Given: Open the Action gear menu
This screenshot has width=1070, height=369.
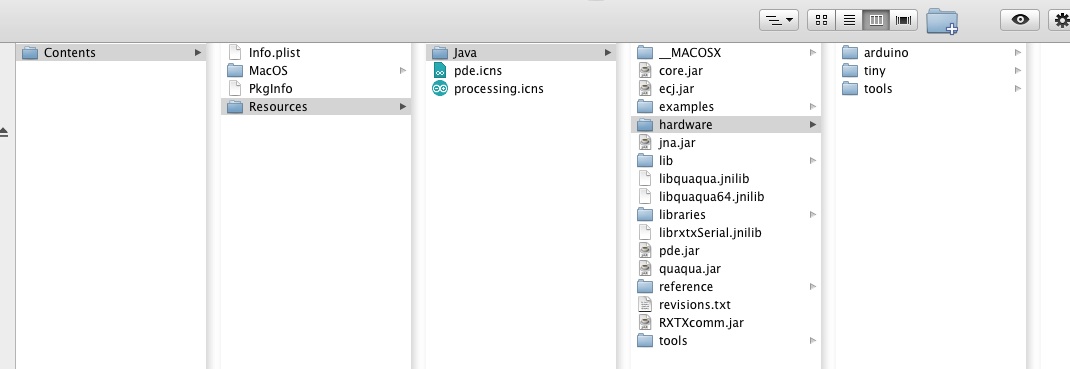Looking at the screenshot, I should pyautogui.click(x=1060, y=20).
